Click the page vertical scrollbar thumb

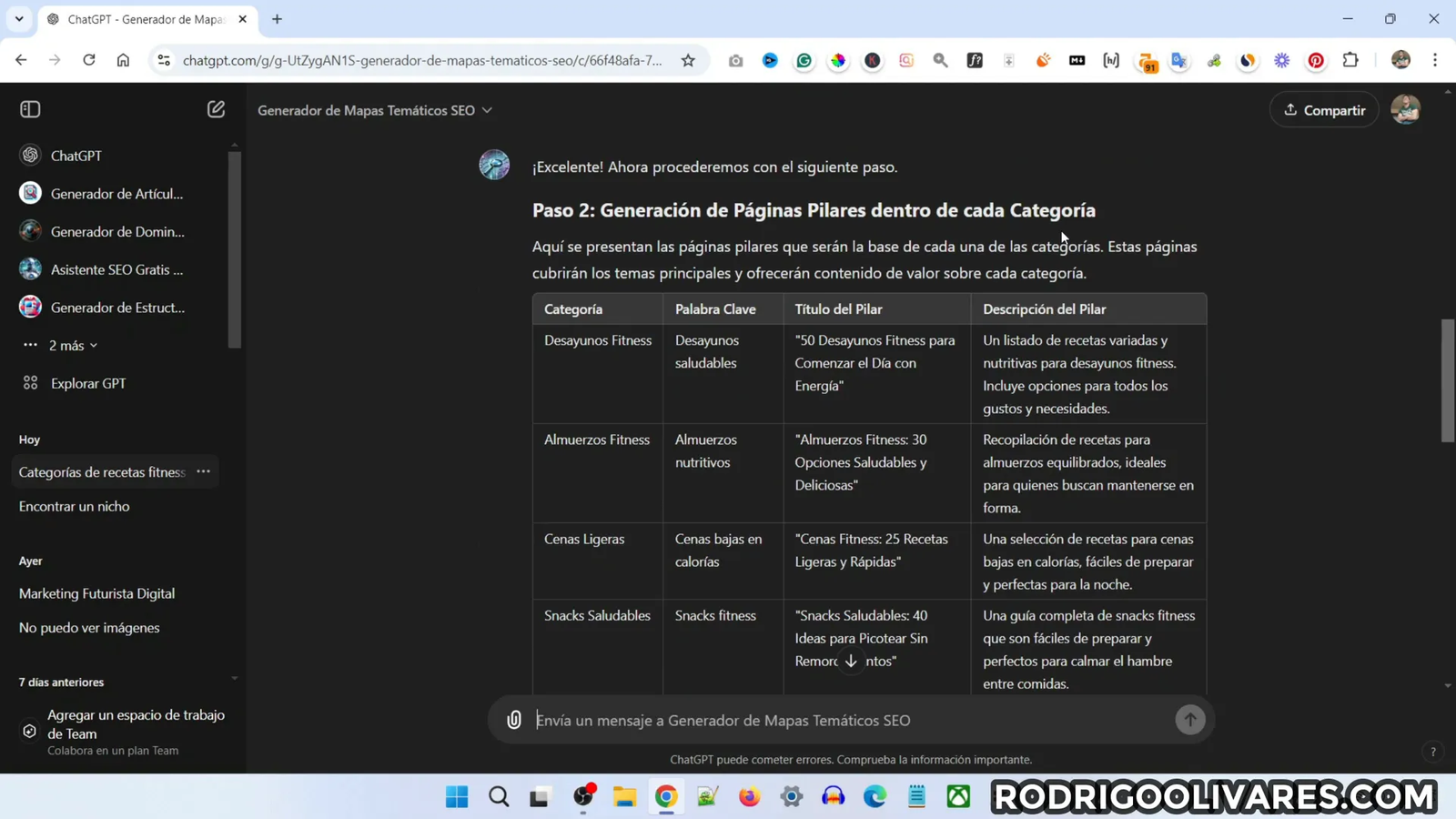pyautogui.click(x=1447, y=380)
